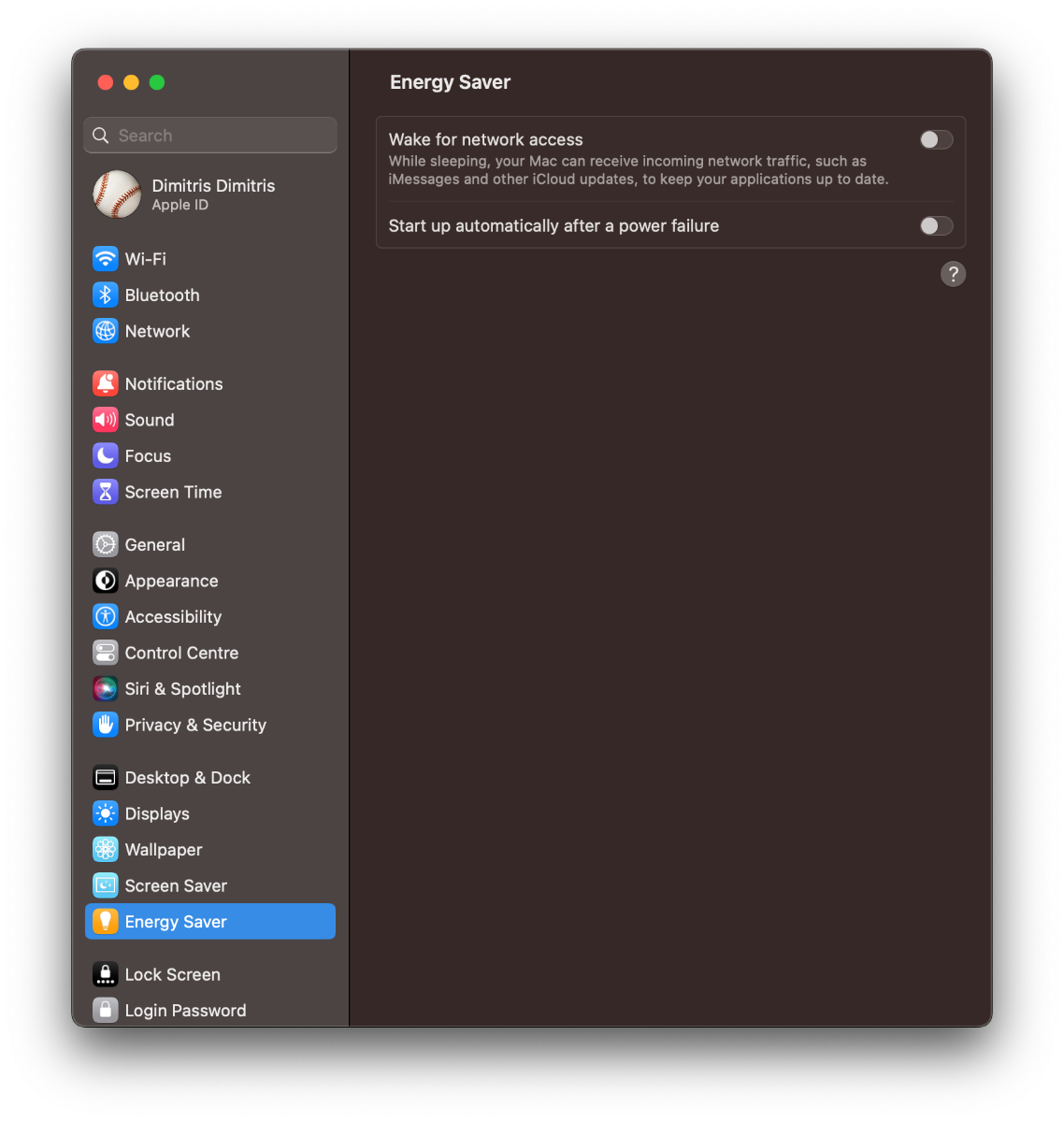
Task: Open Dimitris Dimitris Apple ID account
Action: [210, 194]
